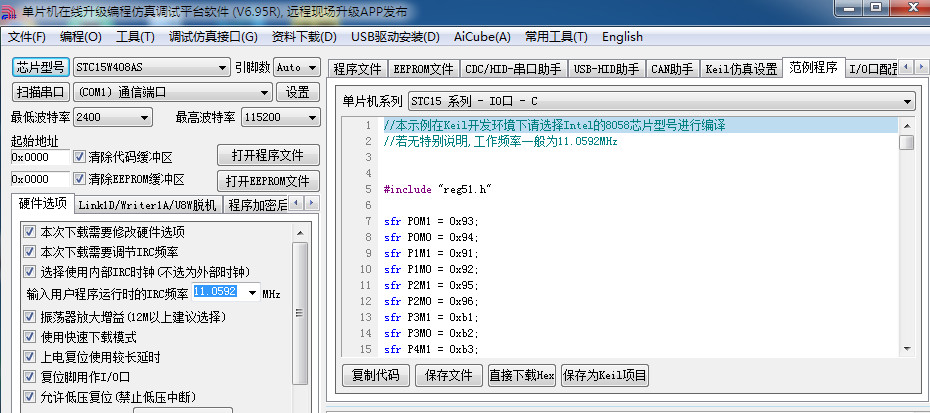930x413 pixels.
Task: Open the IRC频率 11.0592 MHz dropdown
Action: click(253, 293)
